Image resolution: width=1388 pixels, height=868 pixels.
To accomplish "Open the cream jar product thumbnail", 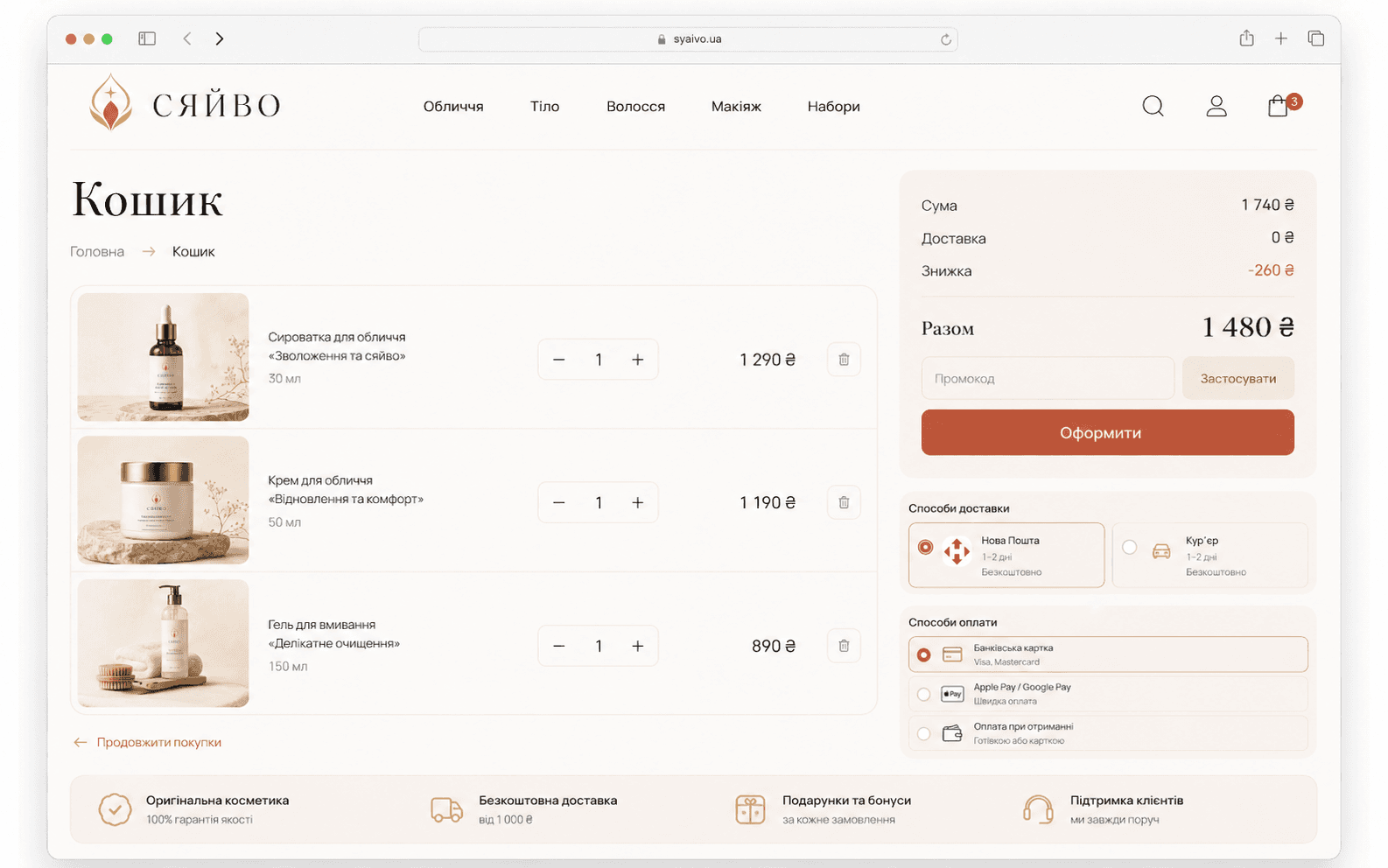I will coord(163,500).
